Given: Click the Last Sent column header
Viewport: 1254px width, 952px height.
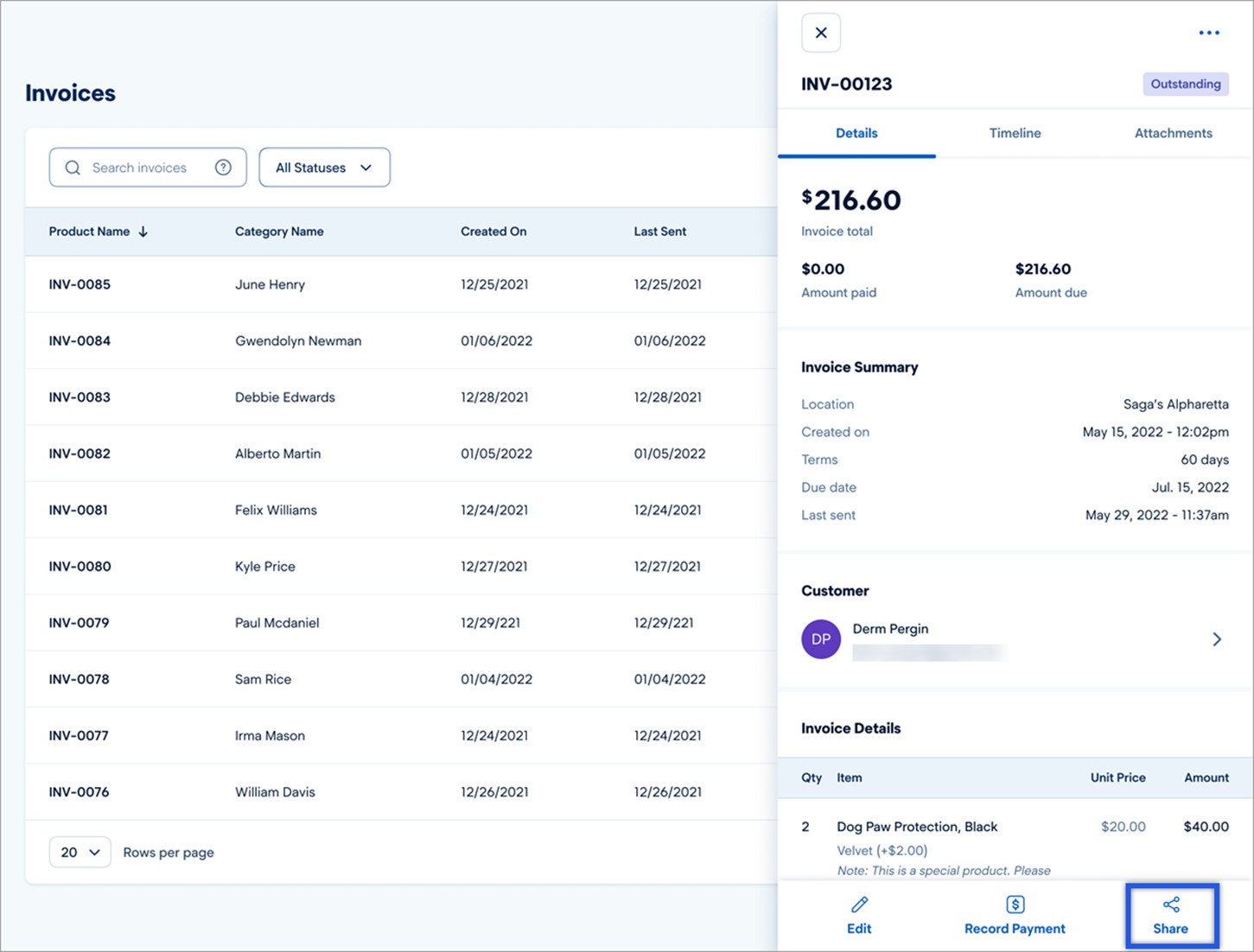Looking at the screenshot, I should pyautogui.click(x=660, y=232).
